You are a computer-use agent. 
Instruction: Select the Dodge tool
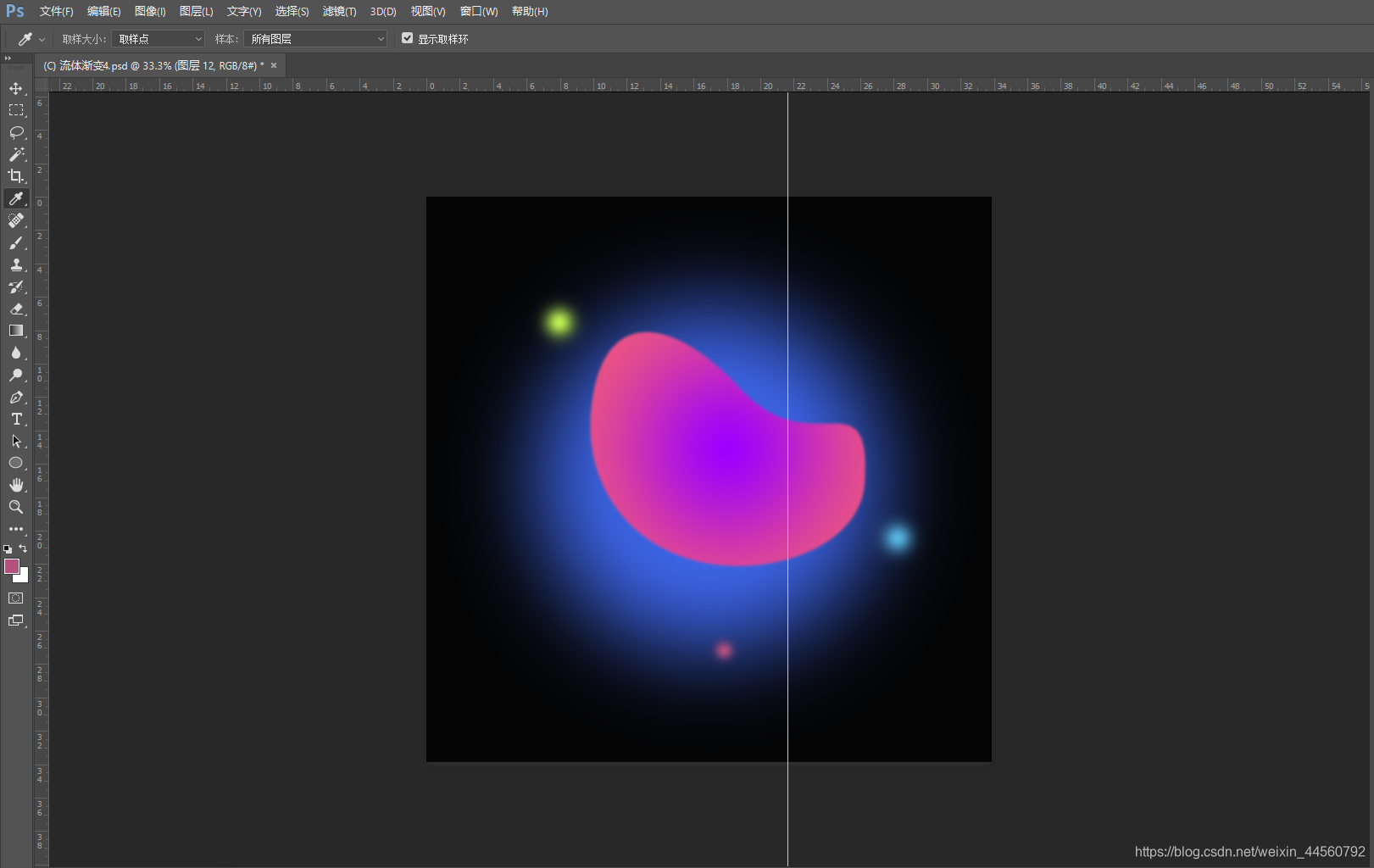16,375
